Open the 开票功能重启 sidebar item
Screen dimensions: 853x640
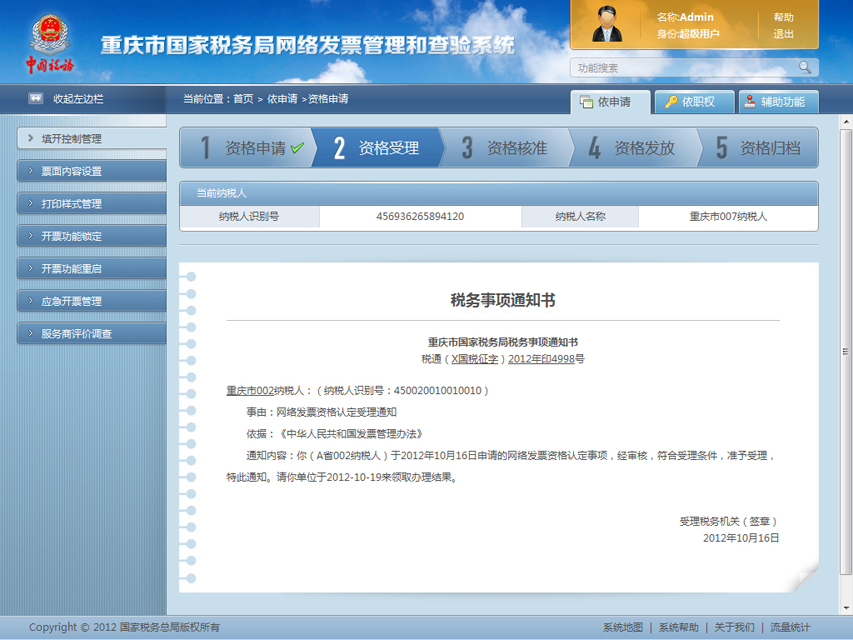click(91, 268)
